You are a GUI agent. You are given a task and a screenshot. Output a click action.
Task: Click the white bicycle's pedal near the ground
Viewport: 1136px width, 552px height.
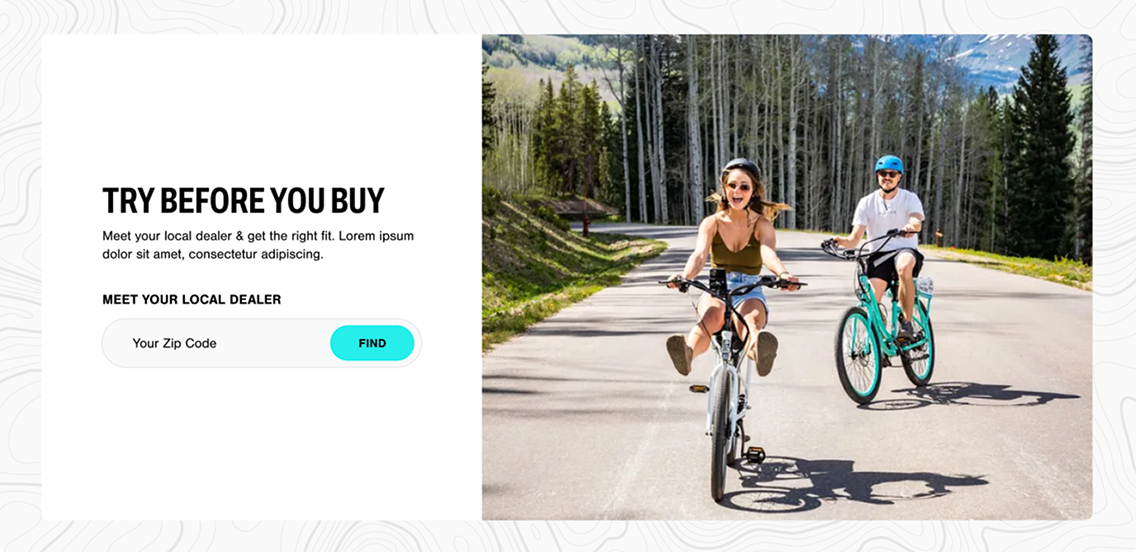(x=753, y=455)
